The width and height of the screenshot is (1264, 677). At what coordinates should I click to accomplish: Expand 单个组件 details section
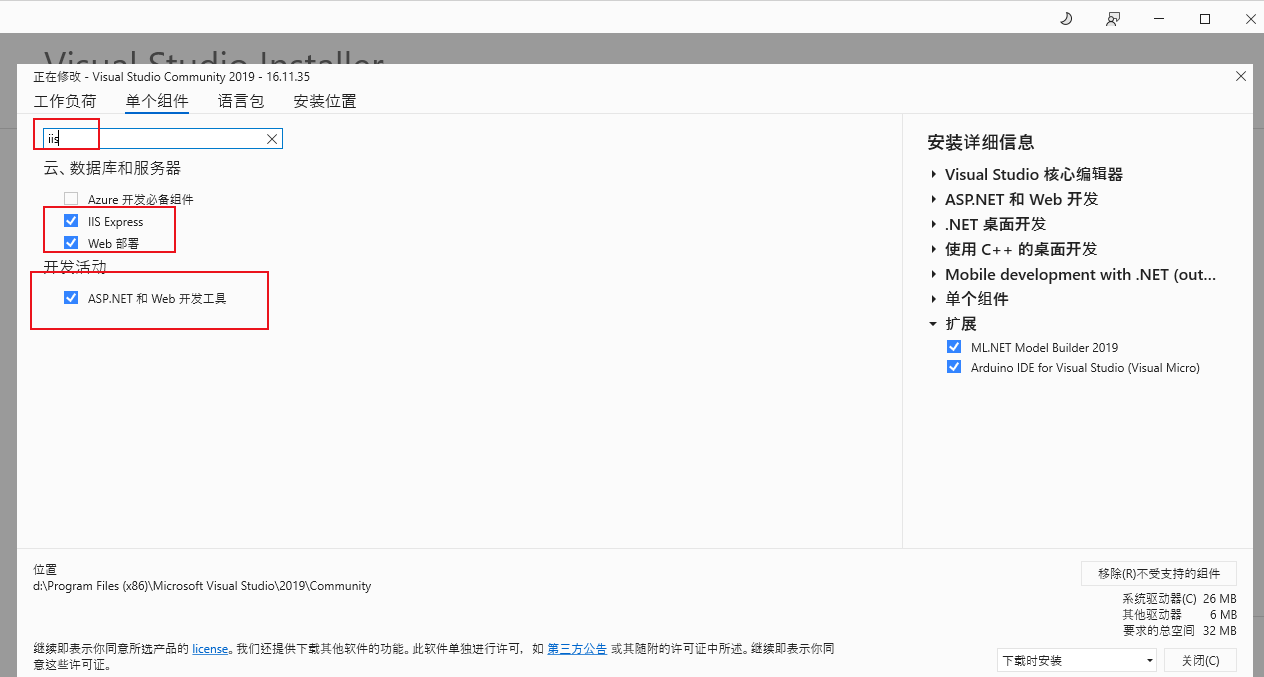pos(934,299)
